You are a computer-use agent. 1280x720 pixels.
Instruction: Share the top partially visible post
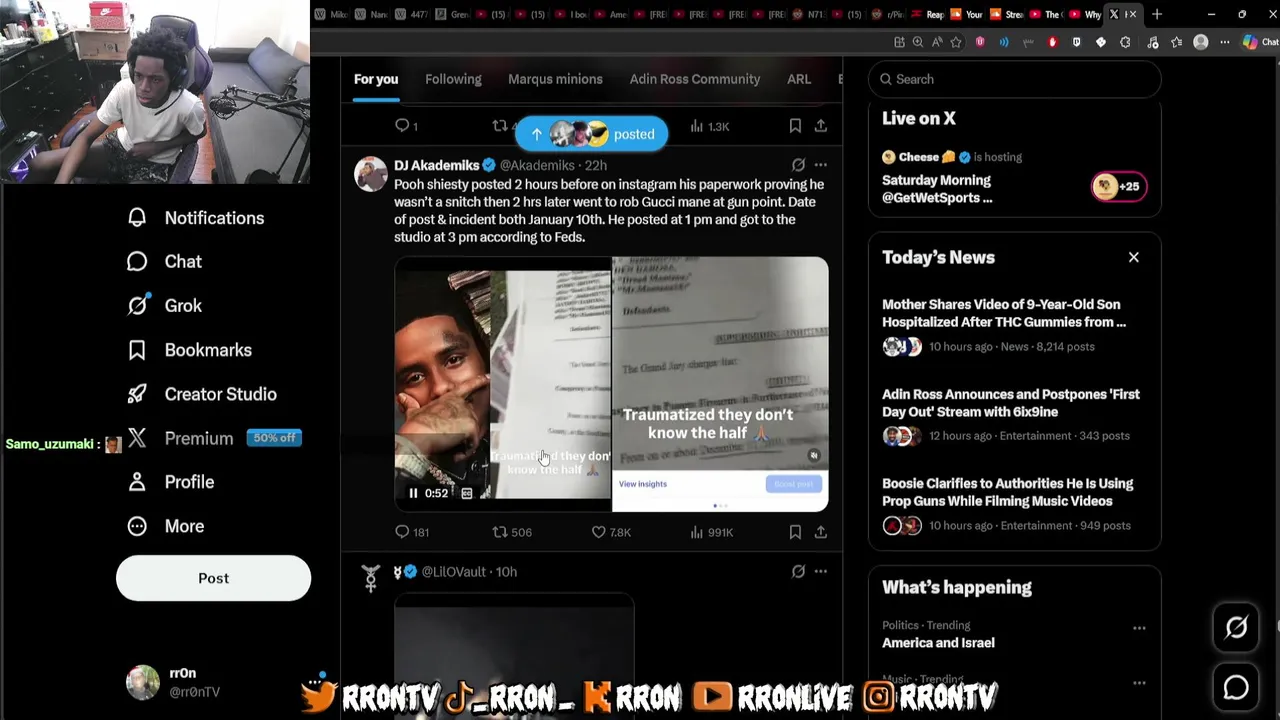821,126
